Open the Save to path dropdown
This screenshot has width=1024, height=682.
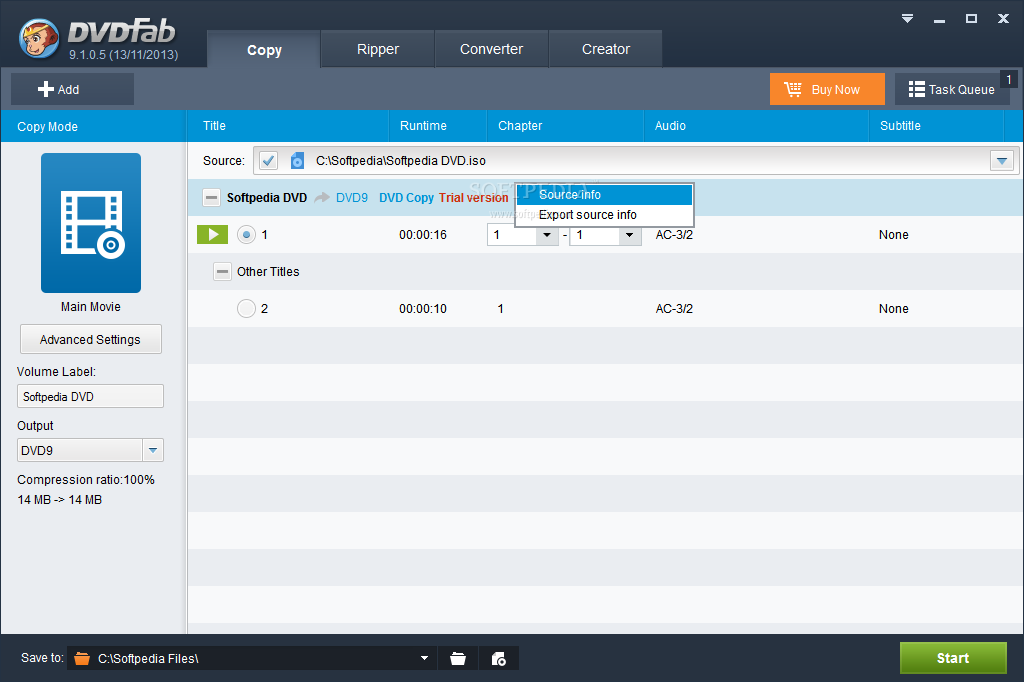coord(424,658)
